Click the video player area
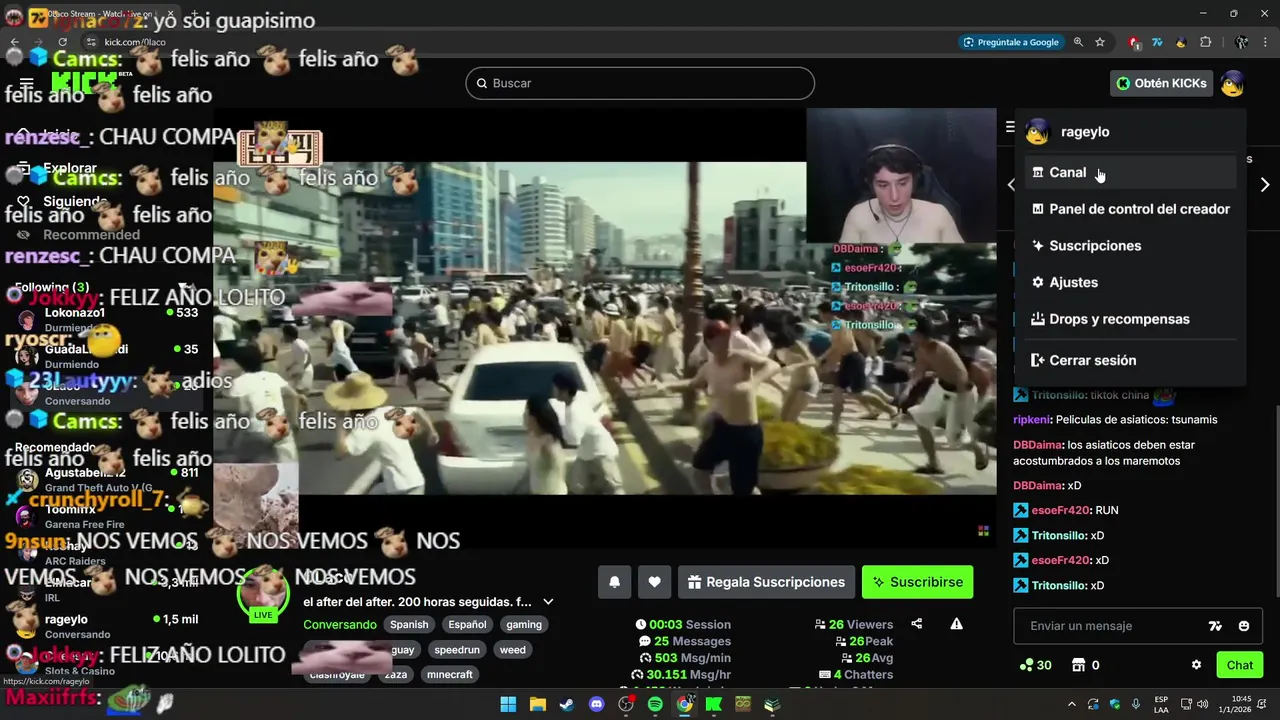This screenshot has height=720, width=1280. (x=605, y=330)
